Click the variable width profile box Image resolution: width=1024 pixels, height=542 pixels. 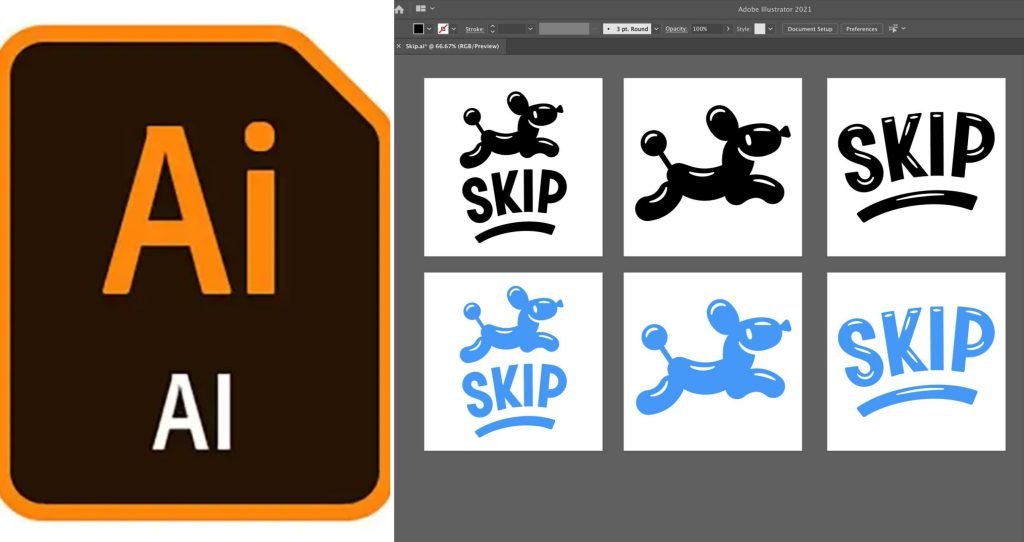coord(564,29)
